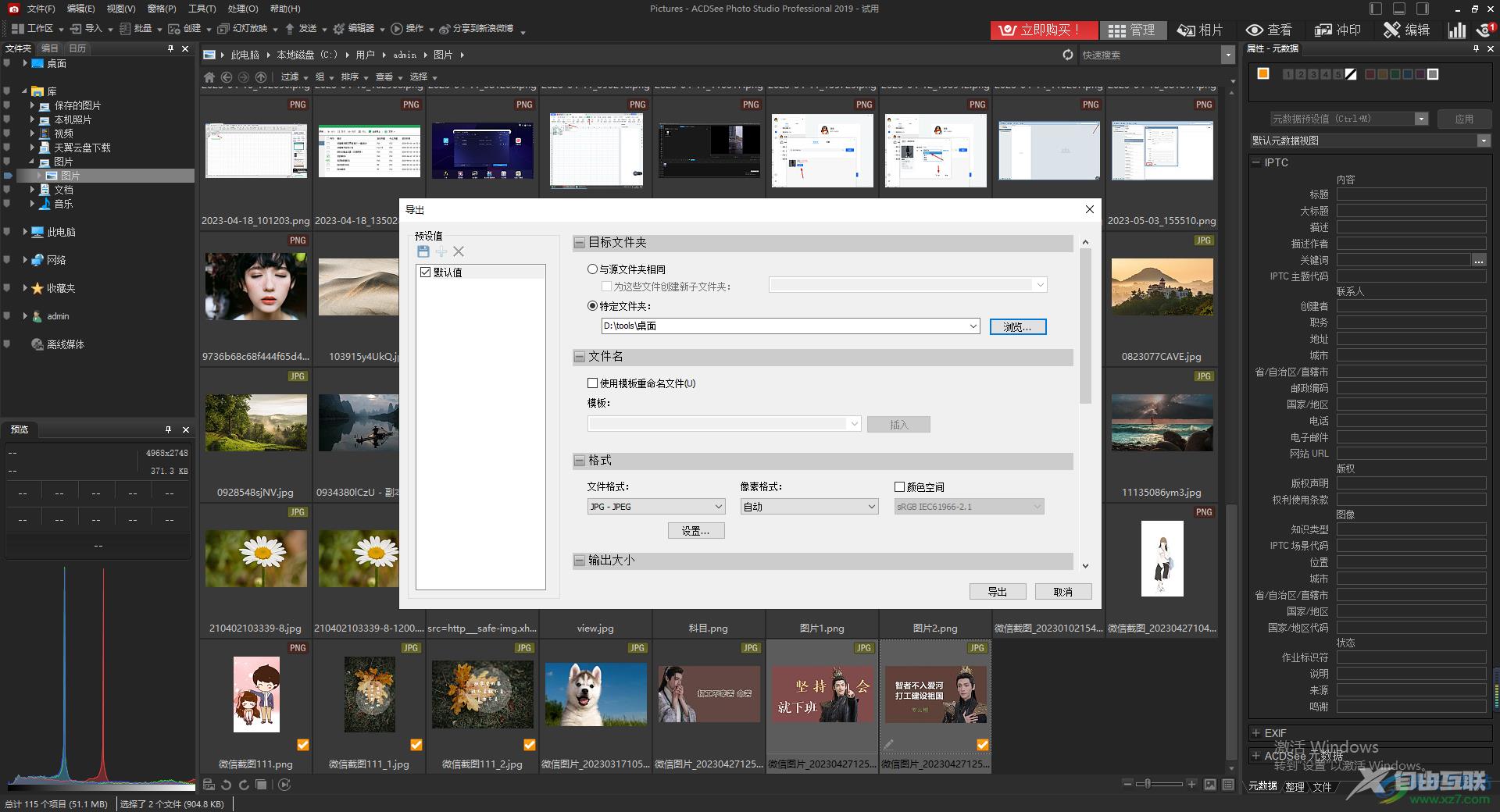Image resolution: width=1500 pixels, height=812 pixels.
Task: Collapse the 文件名 section
Action: 580,357
